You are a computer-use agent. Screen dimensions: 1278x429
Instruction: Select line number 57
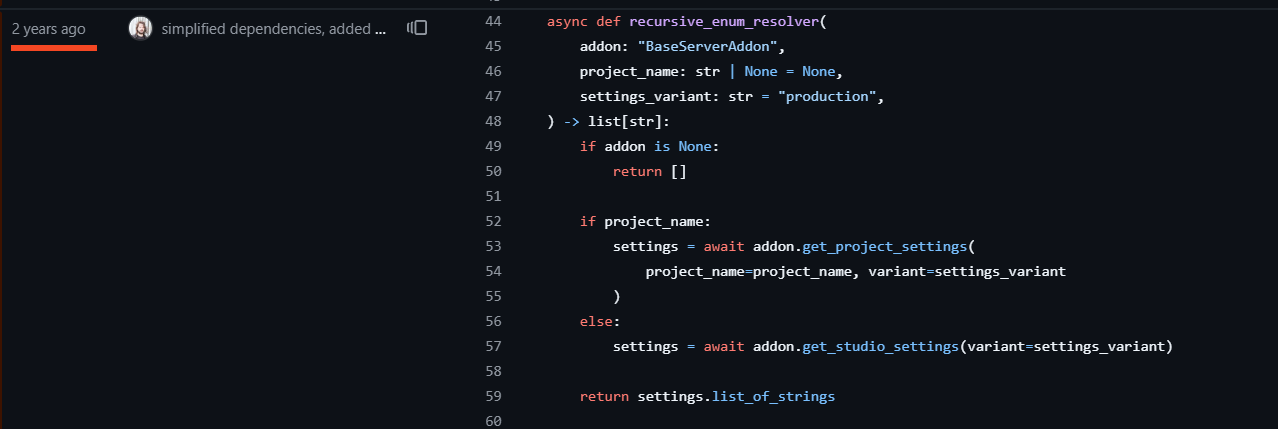click(x=492, y=346)
